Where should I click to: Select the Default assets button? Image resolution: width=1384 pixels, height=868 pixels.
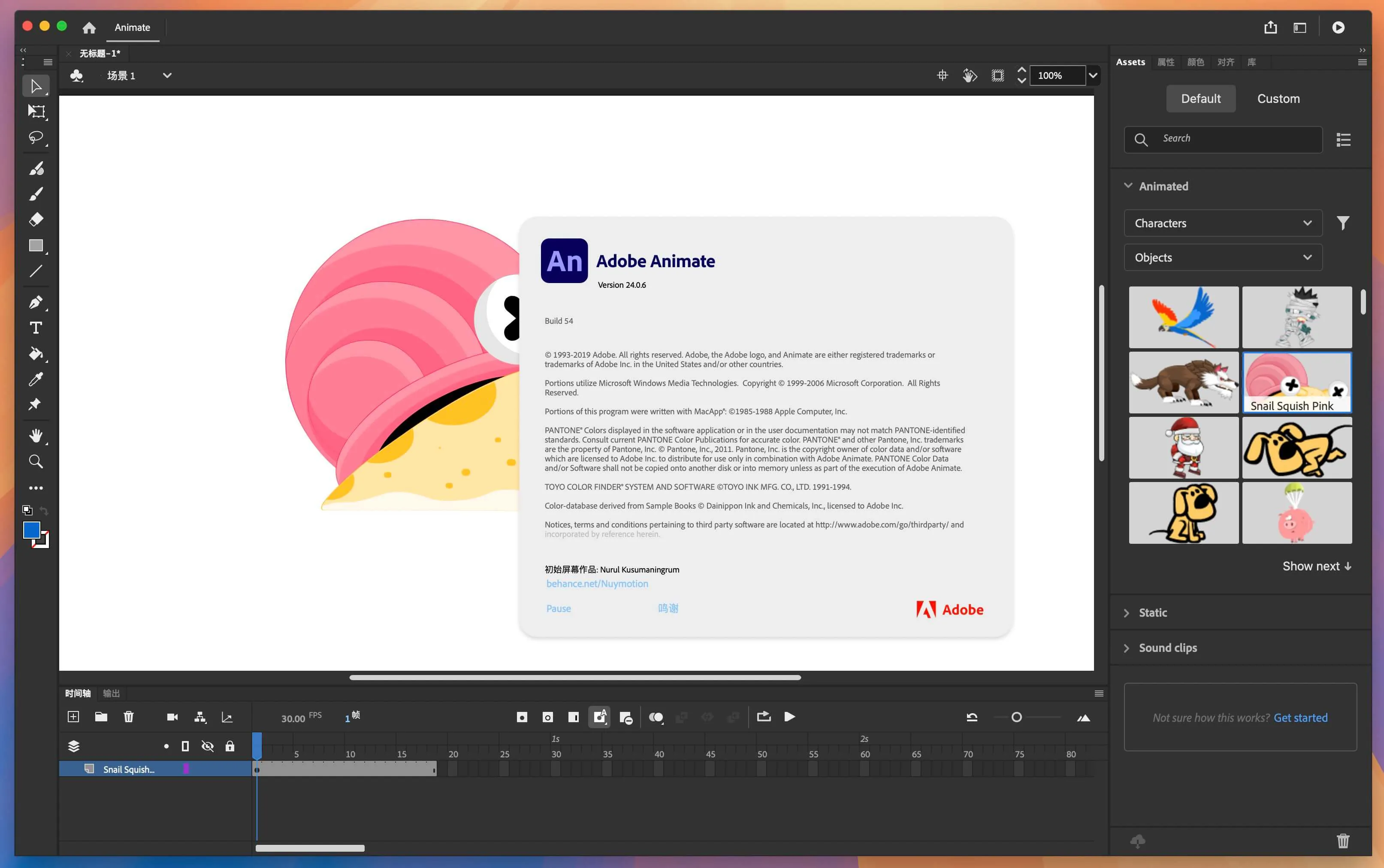click(x=1200, y=99)
